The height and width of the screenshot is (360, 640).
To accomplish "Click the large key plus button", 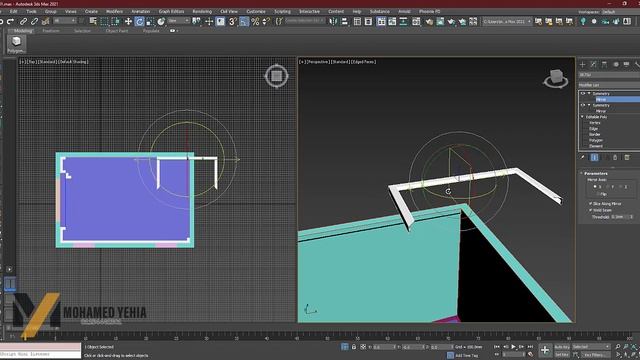I will coord(545,350).
